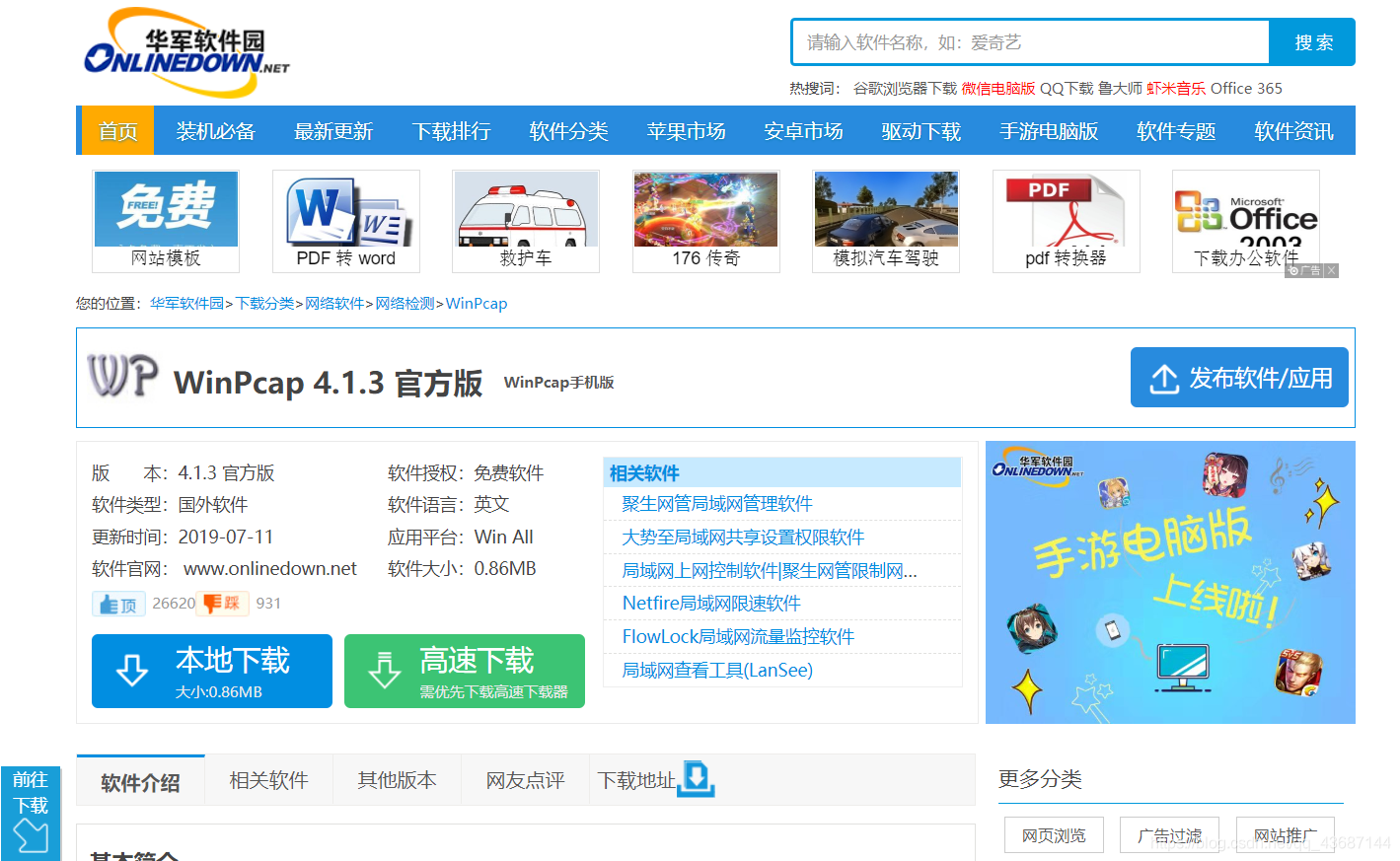Viewport: 1400px width, 861px height.
Task: Switch to 软件介绍 tab
Action: click(x=140, y=782)
